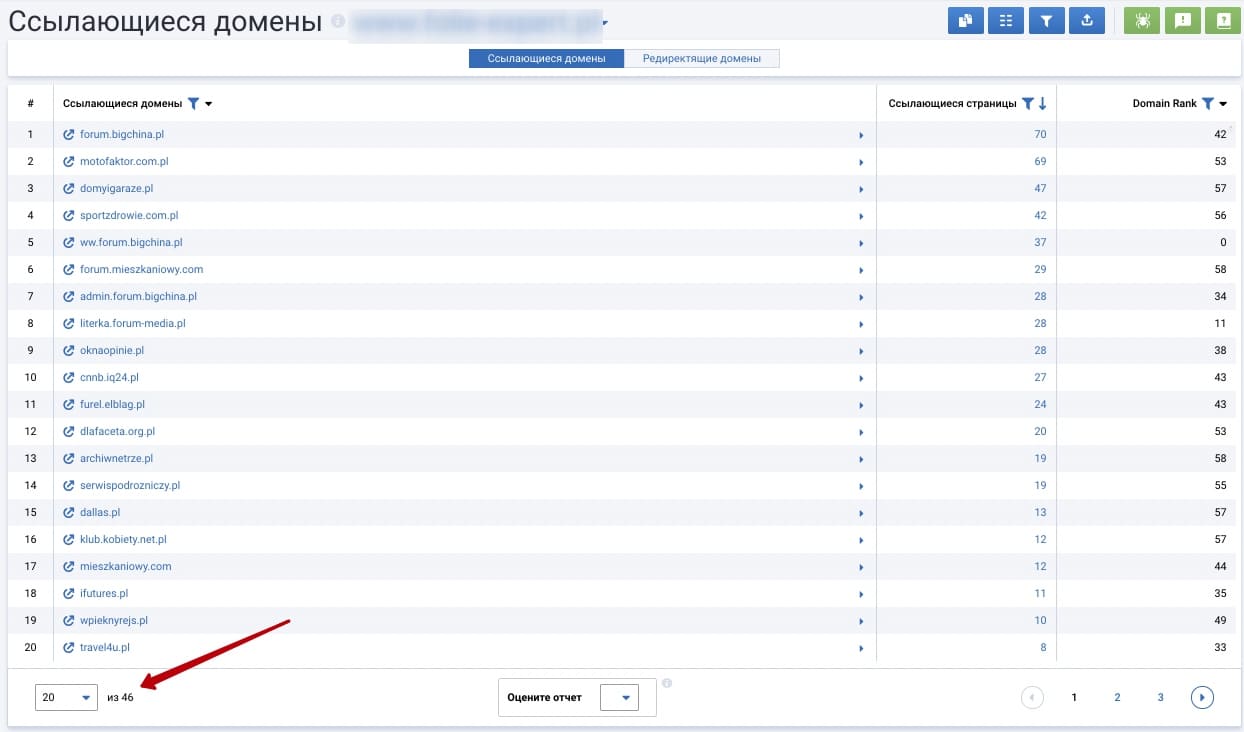Image resolution: width=1244 pixels, height=732 pixels.
Task: Open 8 referring pages for travel4u.pl
Action: coord(1043,647)
